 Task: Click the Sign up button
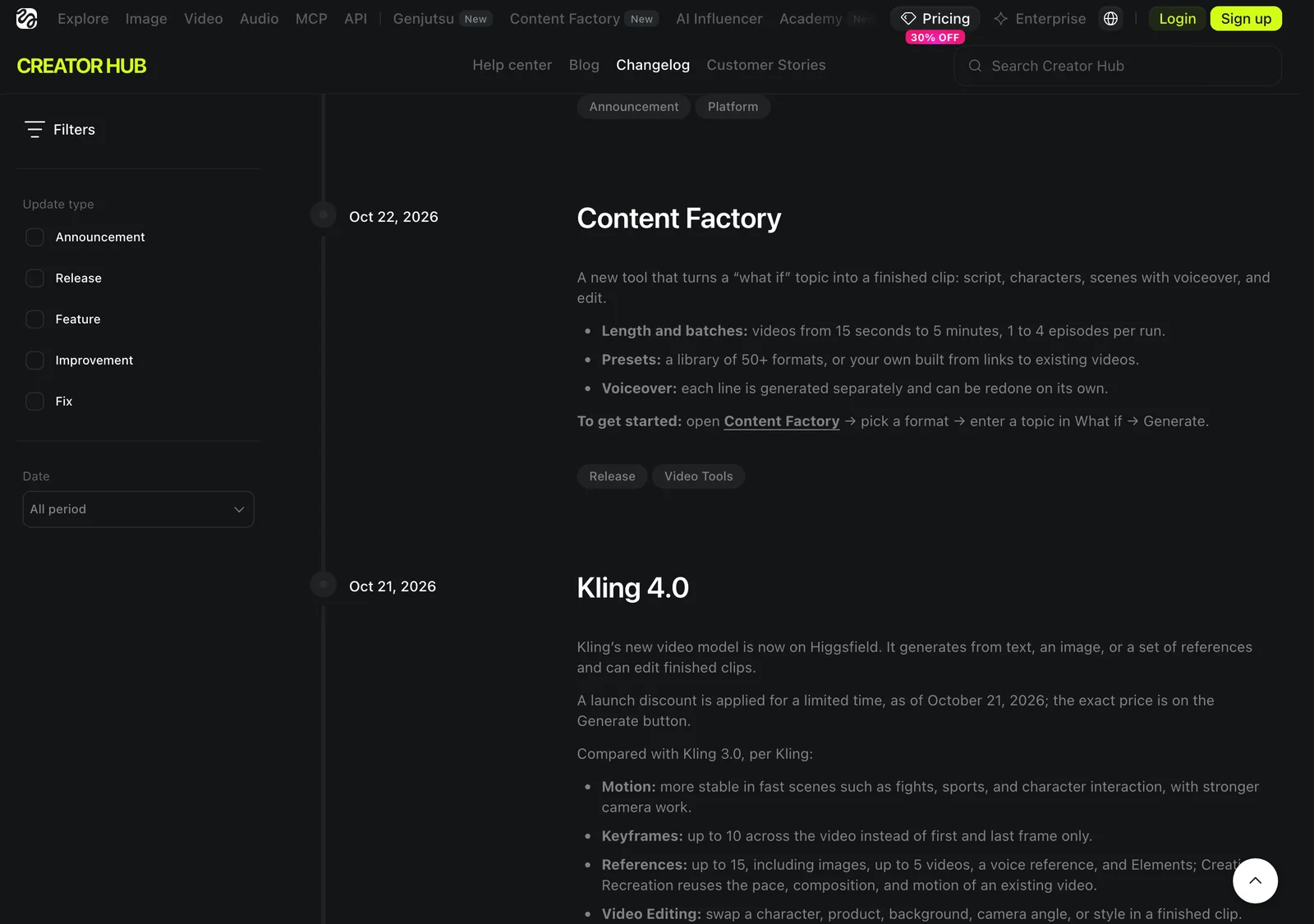(1246, 18)
